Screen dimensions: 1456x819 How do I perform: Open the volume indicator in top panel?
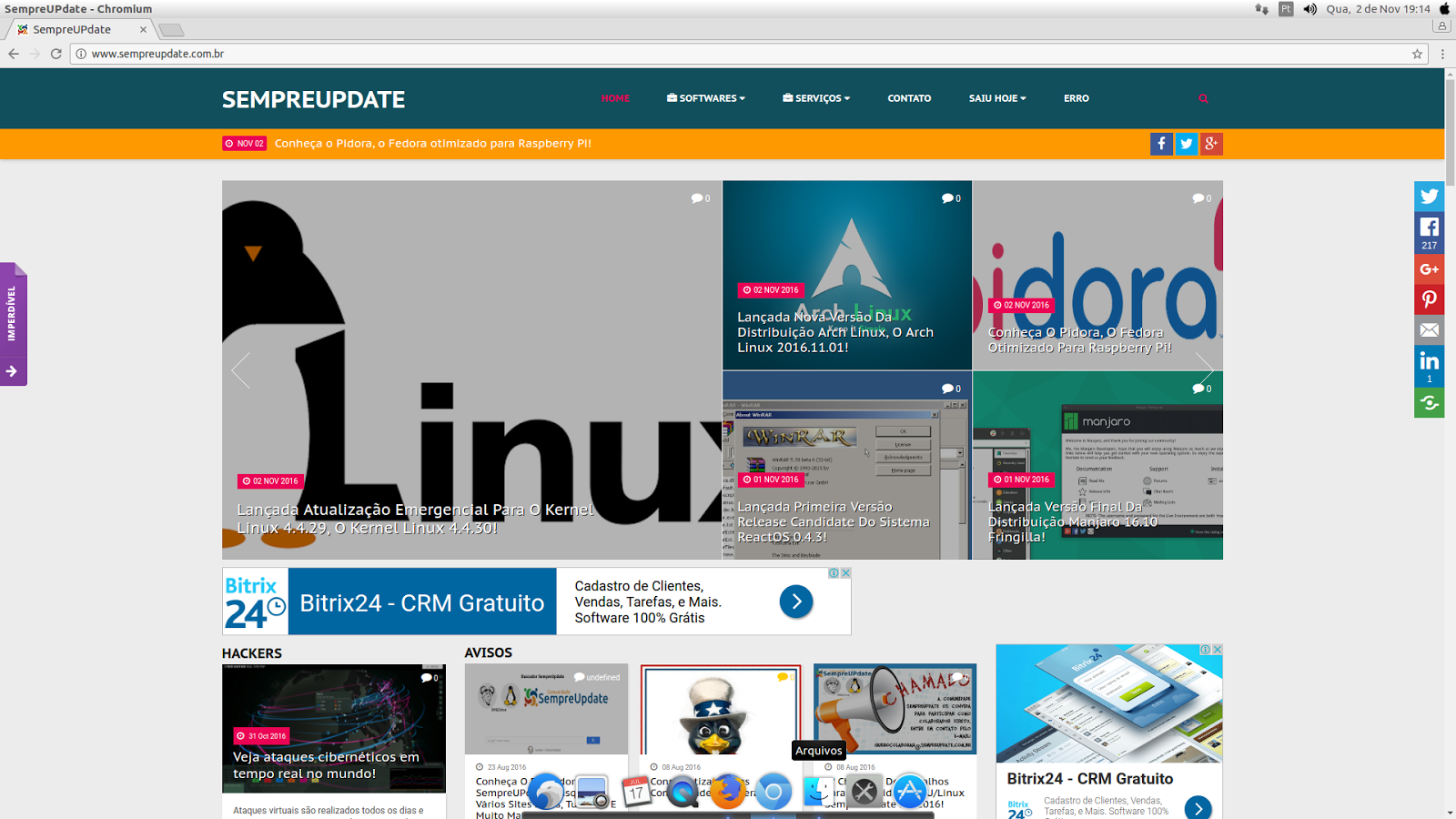(1309, 9)
